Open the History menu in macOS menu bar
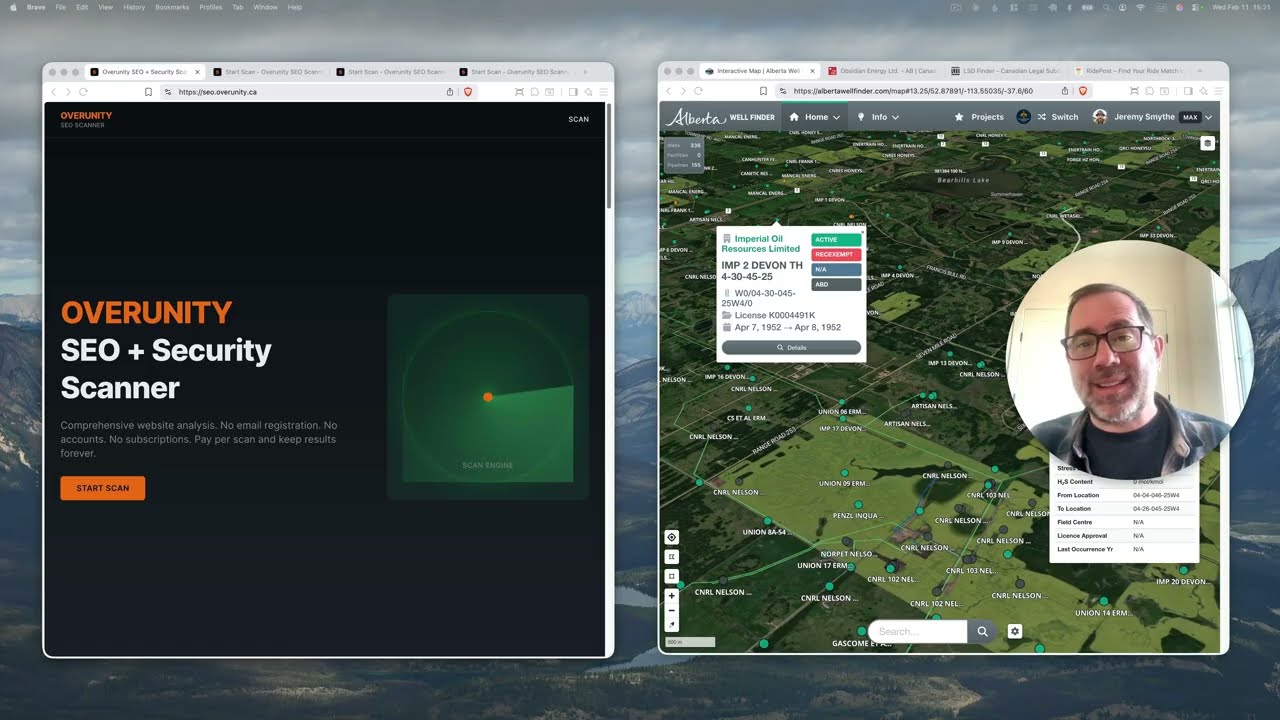This screenshot has height=720, width=1280. [x=134, y=7]
